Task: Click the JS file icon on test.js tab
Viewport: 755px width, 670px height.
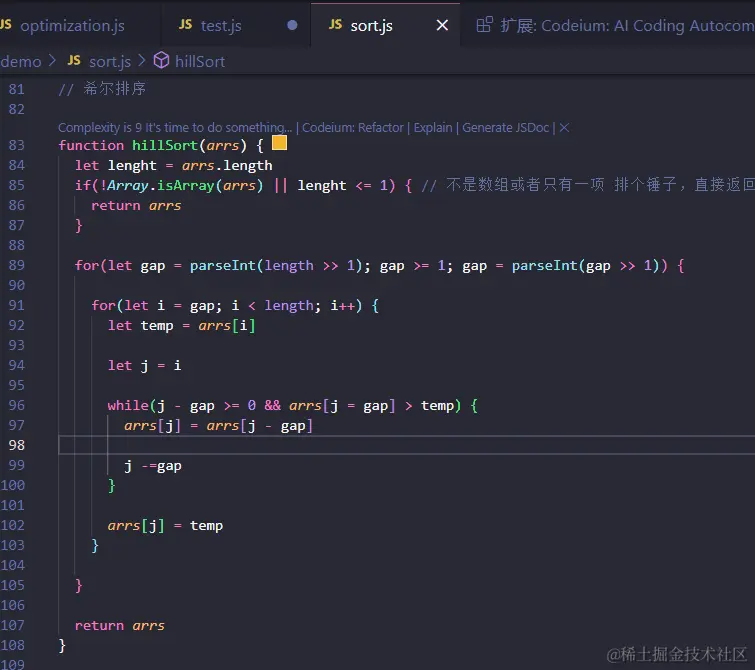Action: click(185, 25)
